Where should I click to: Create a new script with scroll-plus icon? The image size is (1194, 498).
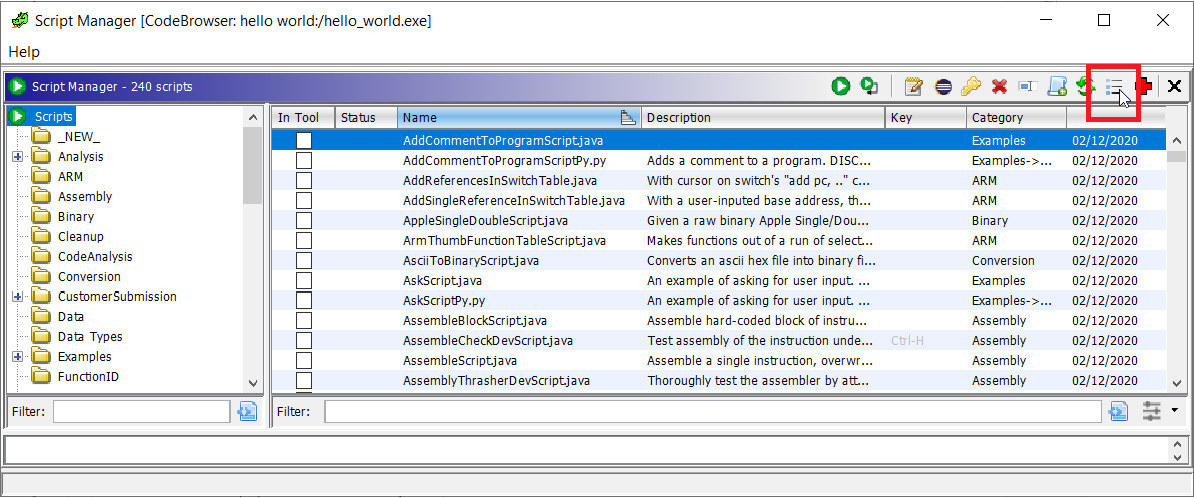pyautogui.click(x=1057, y=86)
